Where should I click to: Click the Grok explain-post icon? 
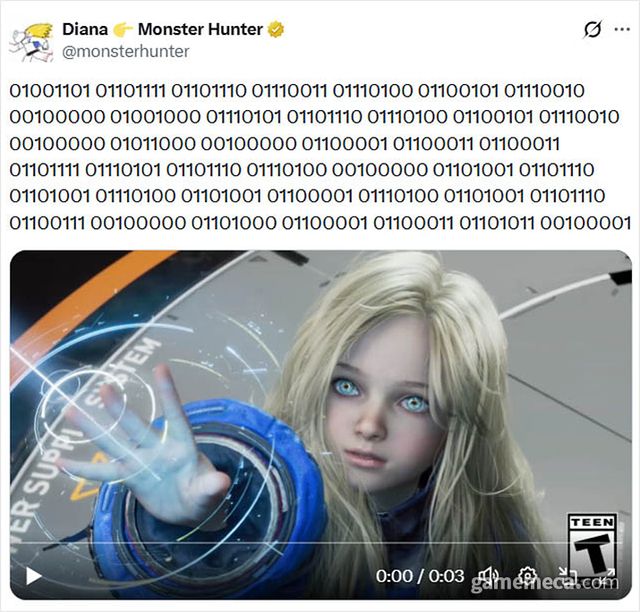[x=593, y=29]
